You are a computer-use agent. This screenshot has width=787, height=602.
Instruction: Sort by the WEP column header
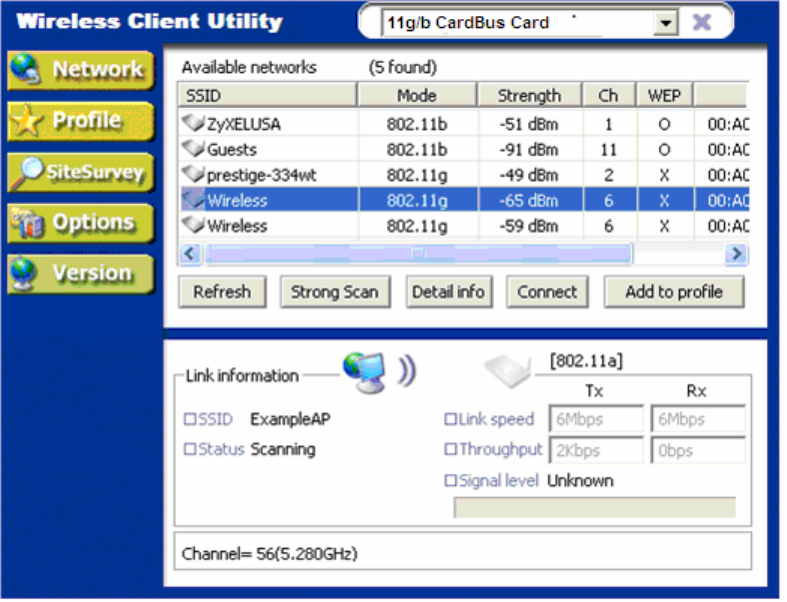tap(665, 95)
